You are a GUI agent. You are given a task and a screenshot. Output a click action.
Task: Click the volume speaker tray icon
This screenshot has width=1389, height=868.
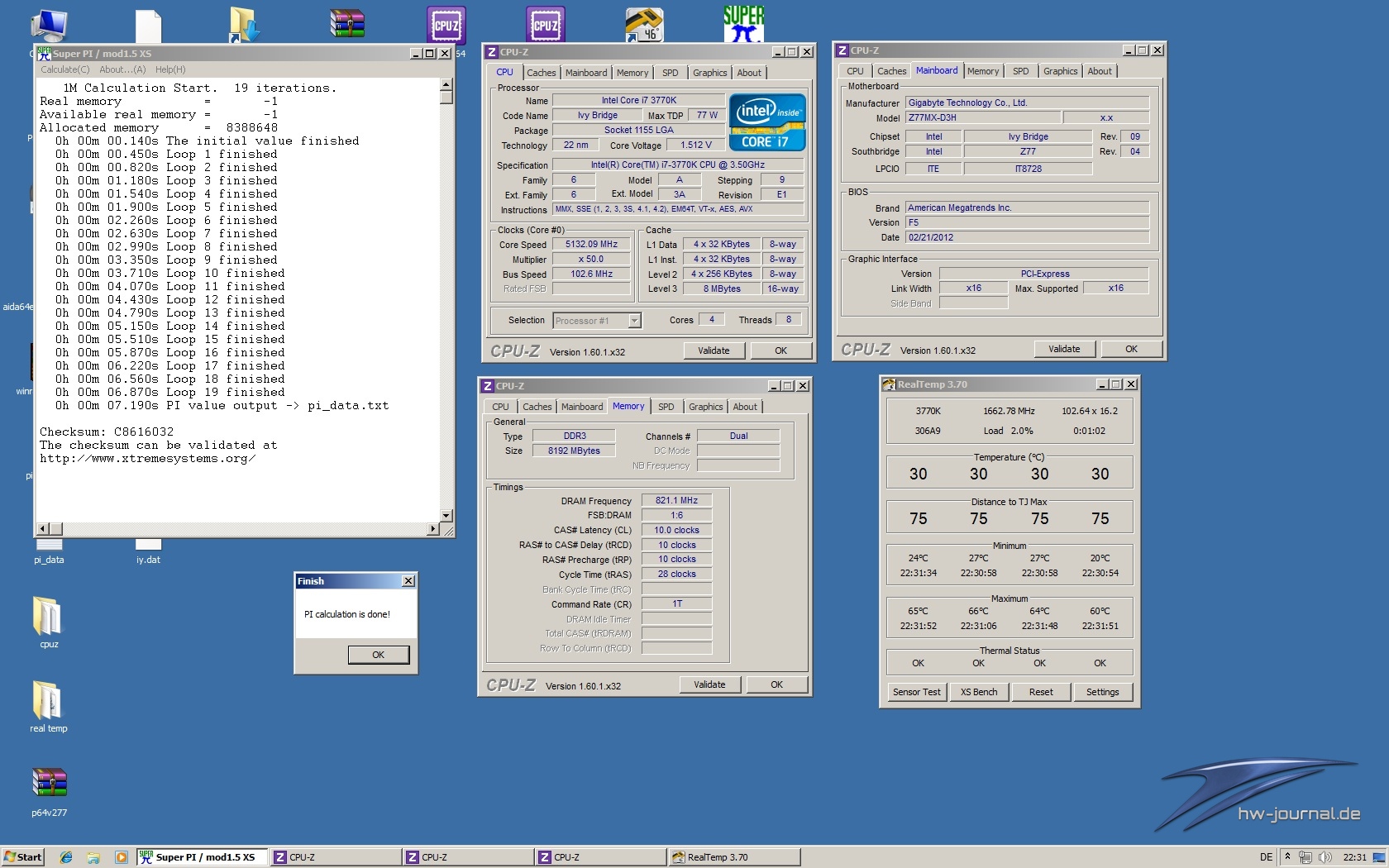click(x=1325, y=857)
